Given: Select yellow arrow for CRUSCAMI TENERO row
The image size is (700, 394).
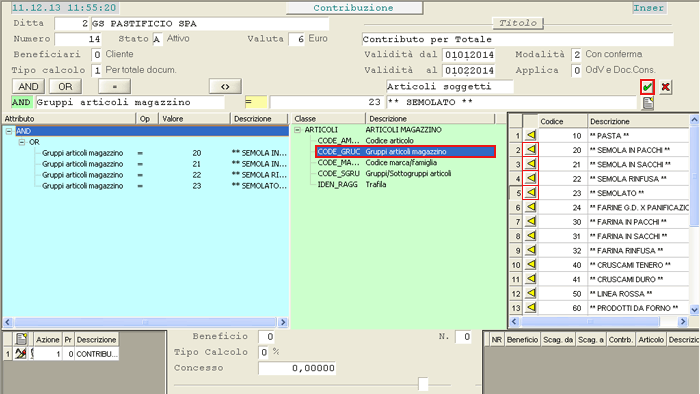Looking at the screenshot, I should pyautogui.click(x=530, y=264).
